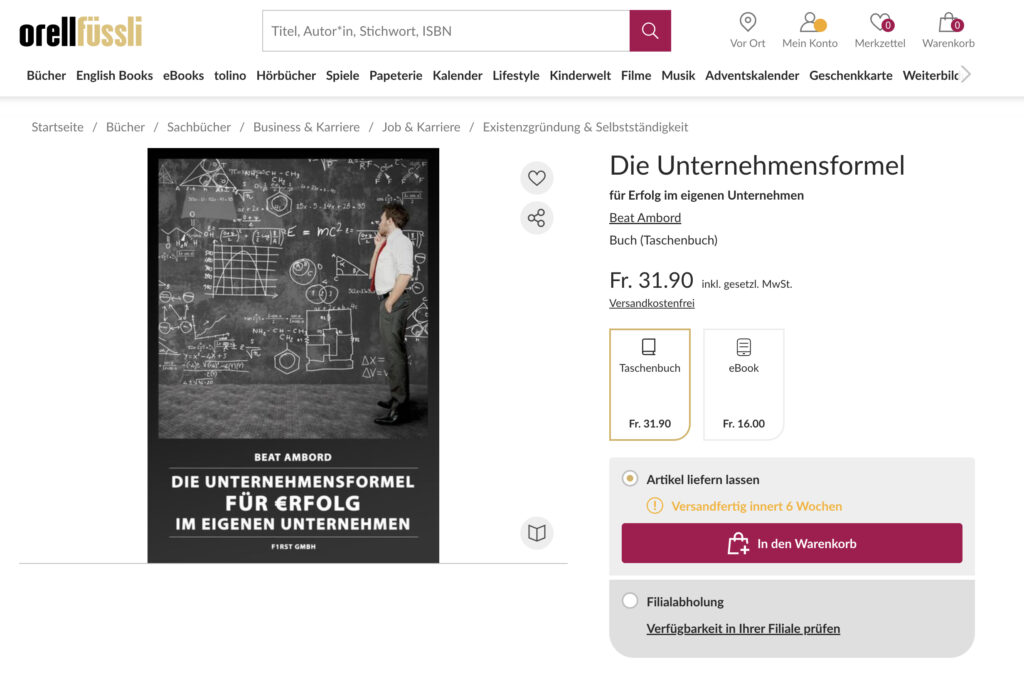The height and width of the screenshot is (687, 1024).
Task: Select the Filialabholung radio button
Action: coord(630,601)
